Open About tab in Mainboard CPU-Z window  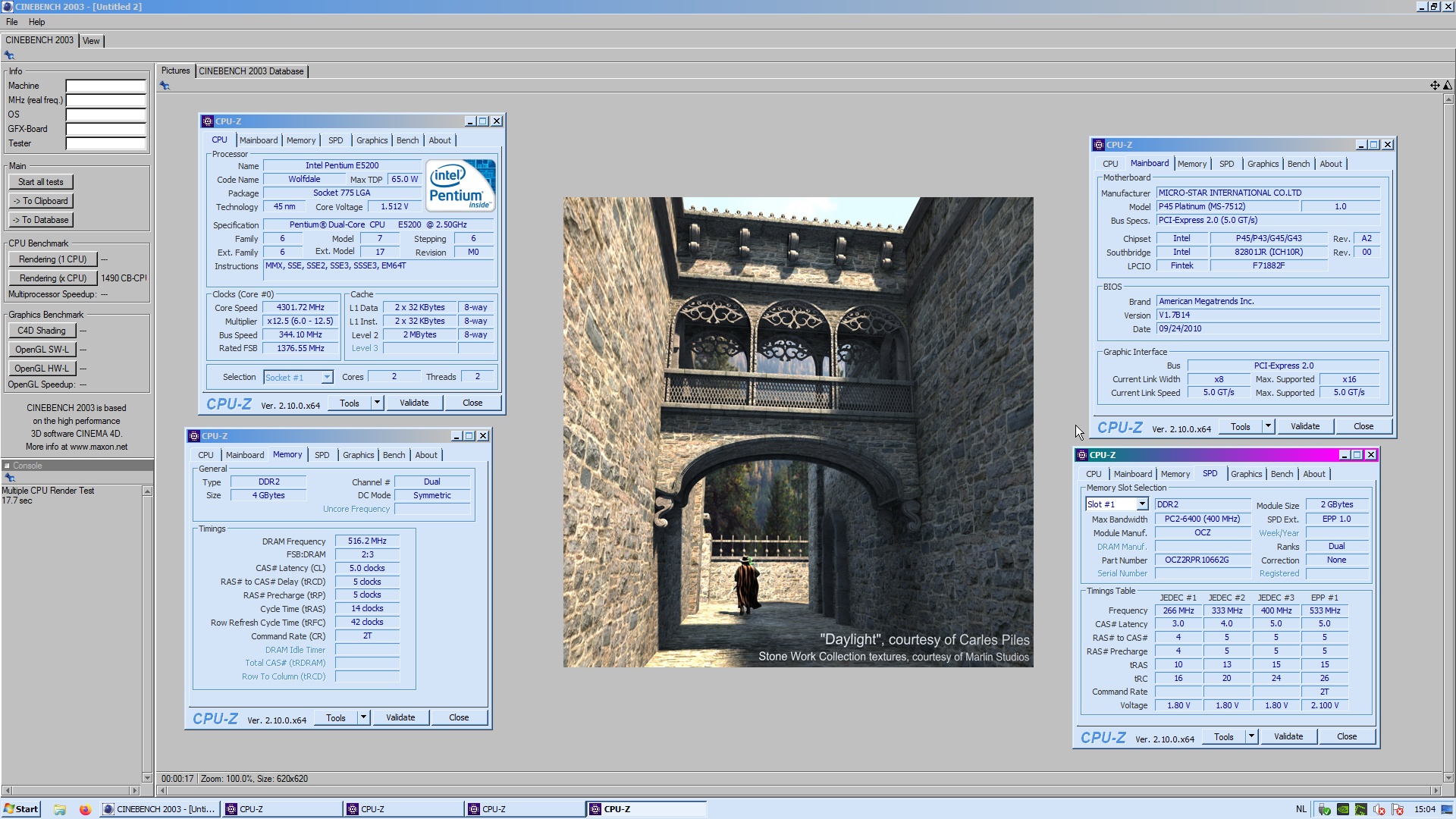[1330, 164]
